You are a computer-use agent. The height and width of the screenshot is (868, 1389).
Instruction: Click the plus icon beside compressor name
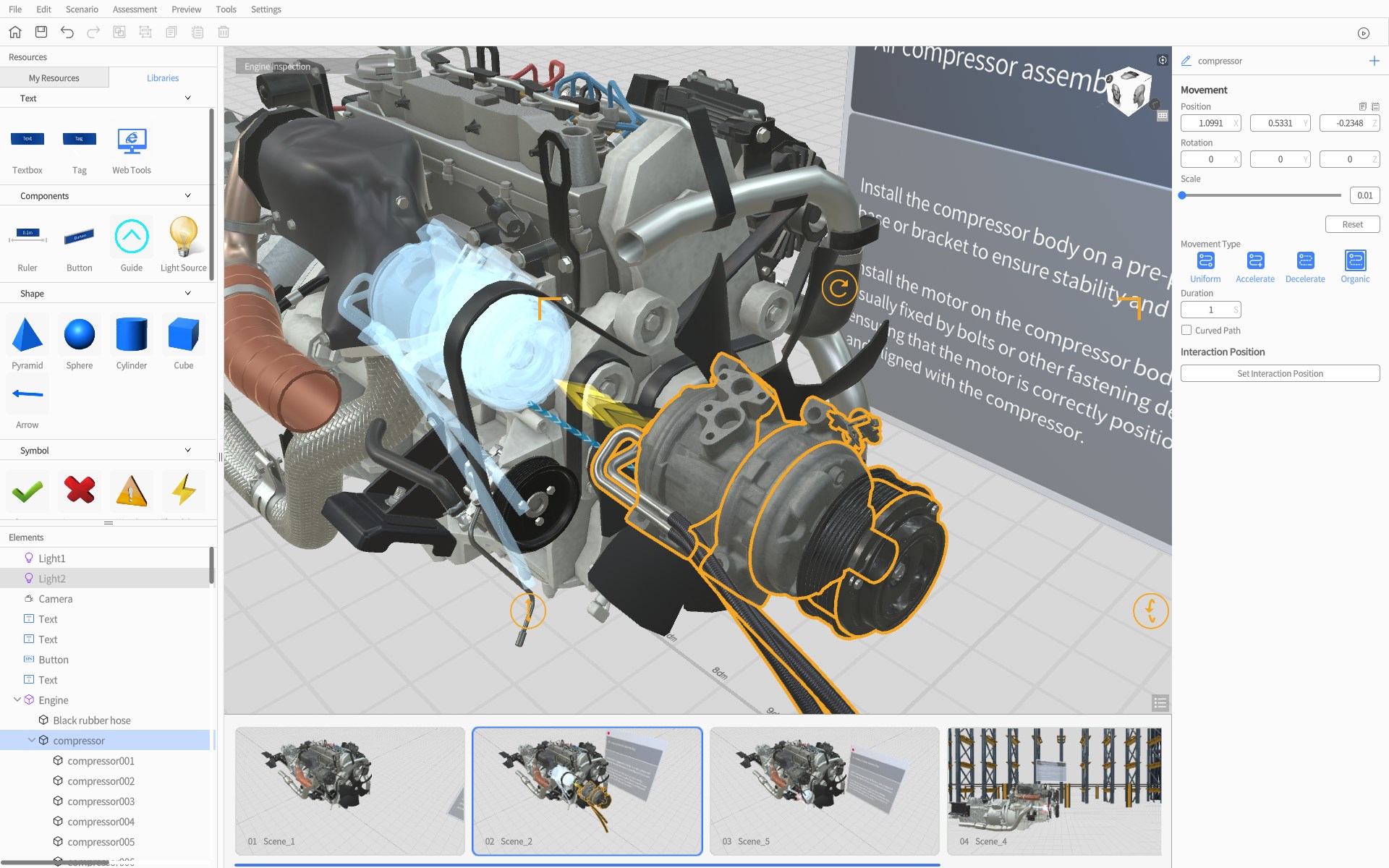(x=1374, y=61)
